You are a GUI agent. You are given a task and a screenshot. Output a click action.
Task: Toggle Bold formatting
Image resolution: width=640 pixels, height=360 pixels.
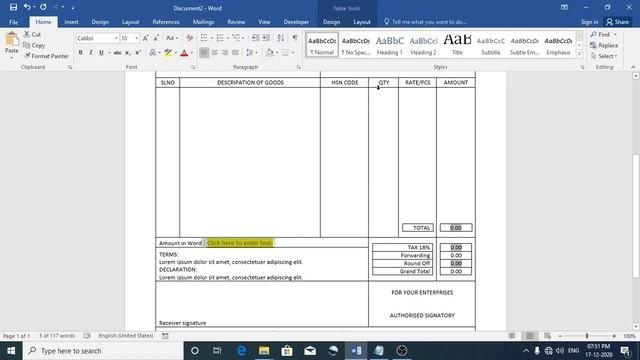pyautogui.click(x=80, y=53)
